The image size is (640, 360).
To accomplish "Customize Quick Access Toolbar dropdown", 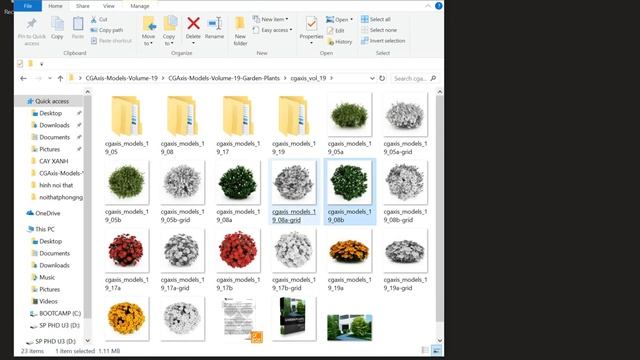I will tap(41, 64).
